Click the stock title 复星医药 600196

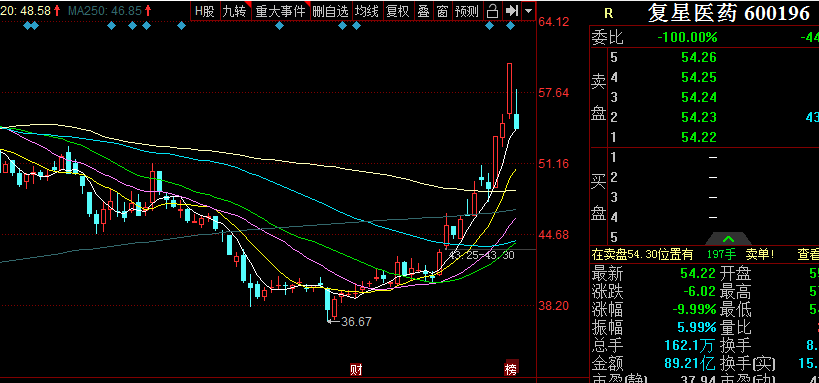pos(729,13)
